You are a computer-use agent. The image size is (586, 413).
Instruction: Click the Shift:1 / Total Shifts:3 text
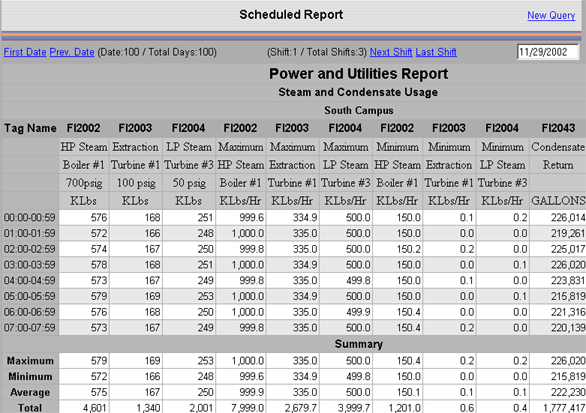[x=317, y=52]
